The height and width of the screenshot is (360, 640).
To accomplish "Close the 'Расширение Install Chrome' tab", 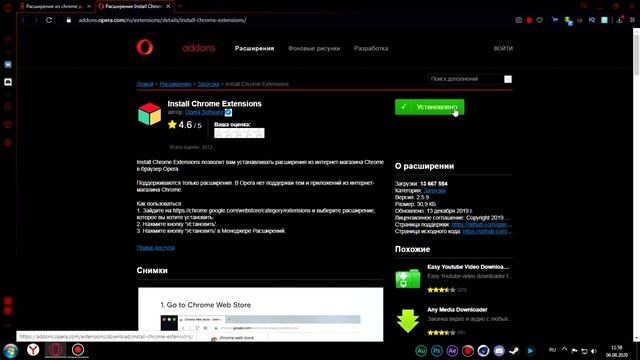I will tap(168, 7).
